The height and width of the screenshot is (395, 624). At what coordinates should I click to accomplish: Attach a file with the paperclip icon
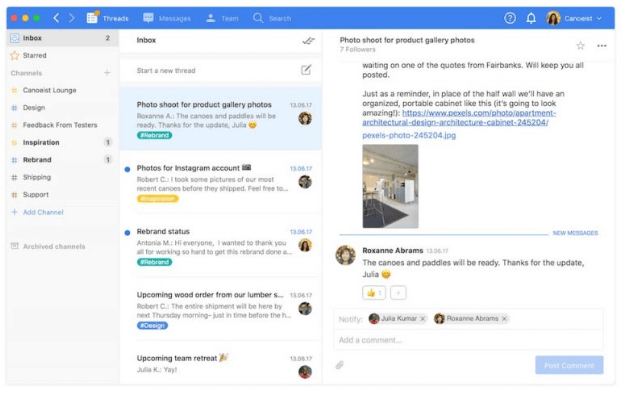(339, 365)
